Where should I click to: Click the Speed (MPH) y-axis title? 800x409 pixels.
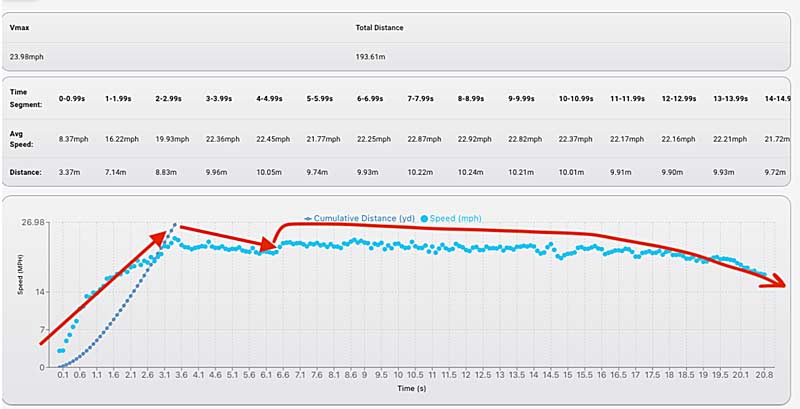[21, 277]
